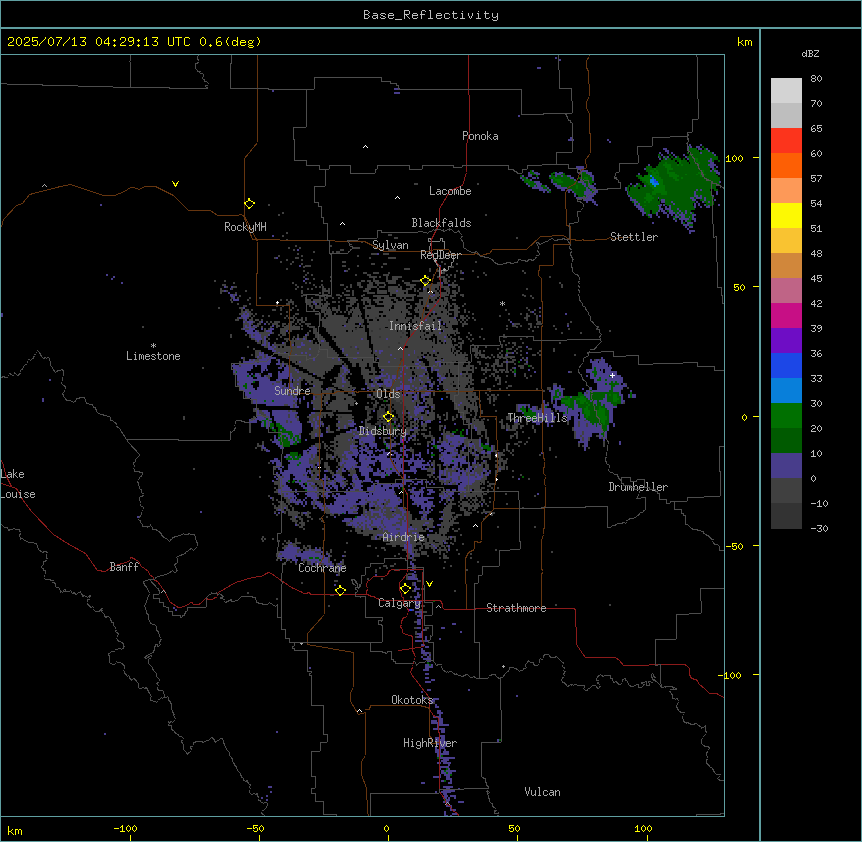Click the yellow station marker below Cochrane
This screenshot has width=862, height=842.
pyautogui.click(x=340, y=590)
